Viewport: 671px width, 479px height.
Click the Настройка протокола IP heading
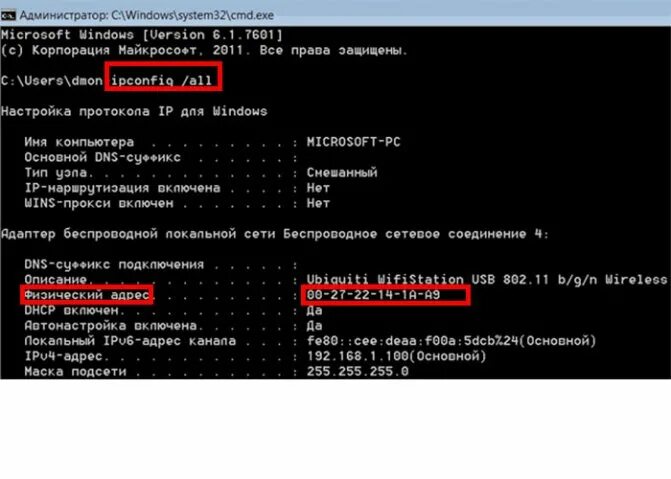point(134,111)
